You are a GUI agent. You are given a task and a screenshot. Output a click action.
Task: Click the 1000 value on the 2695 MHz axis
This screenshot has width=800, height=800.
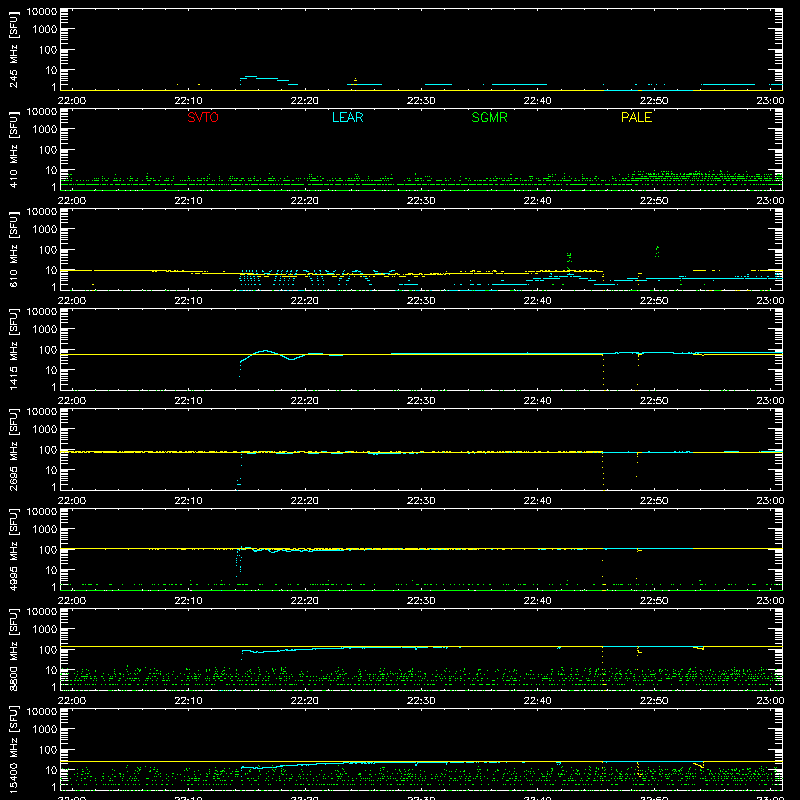point(45,430)
